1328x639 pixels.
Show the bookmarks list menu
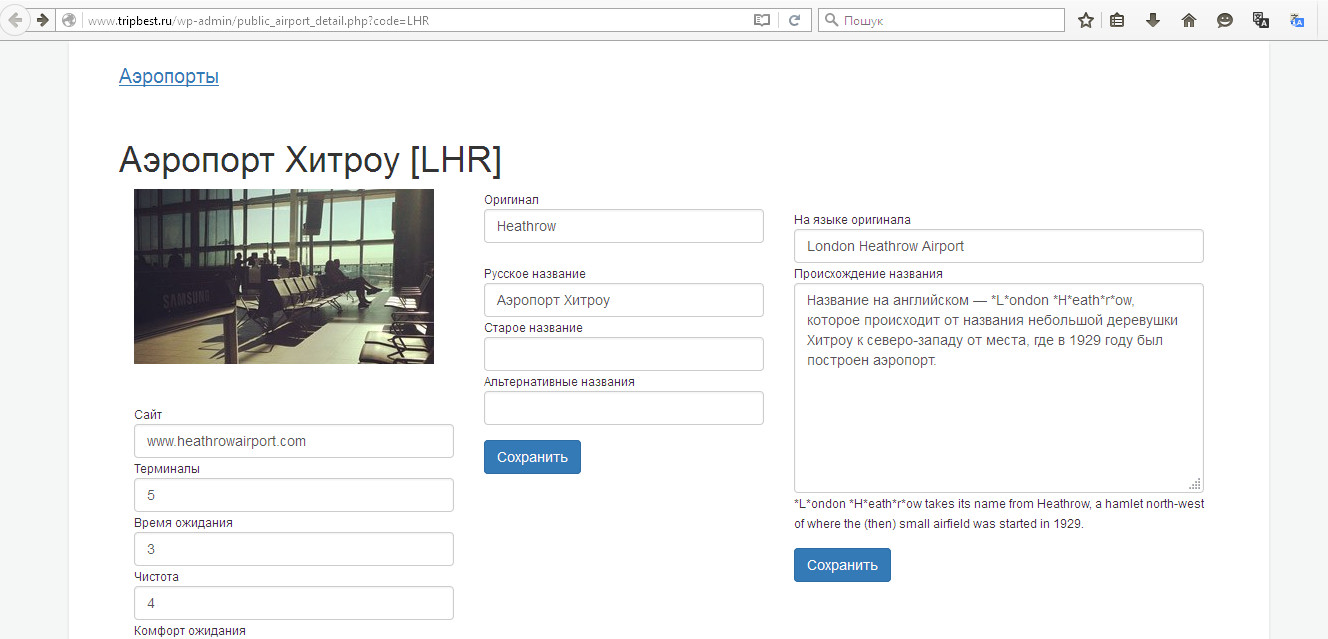(x=1118, y=20)
